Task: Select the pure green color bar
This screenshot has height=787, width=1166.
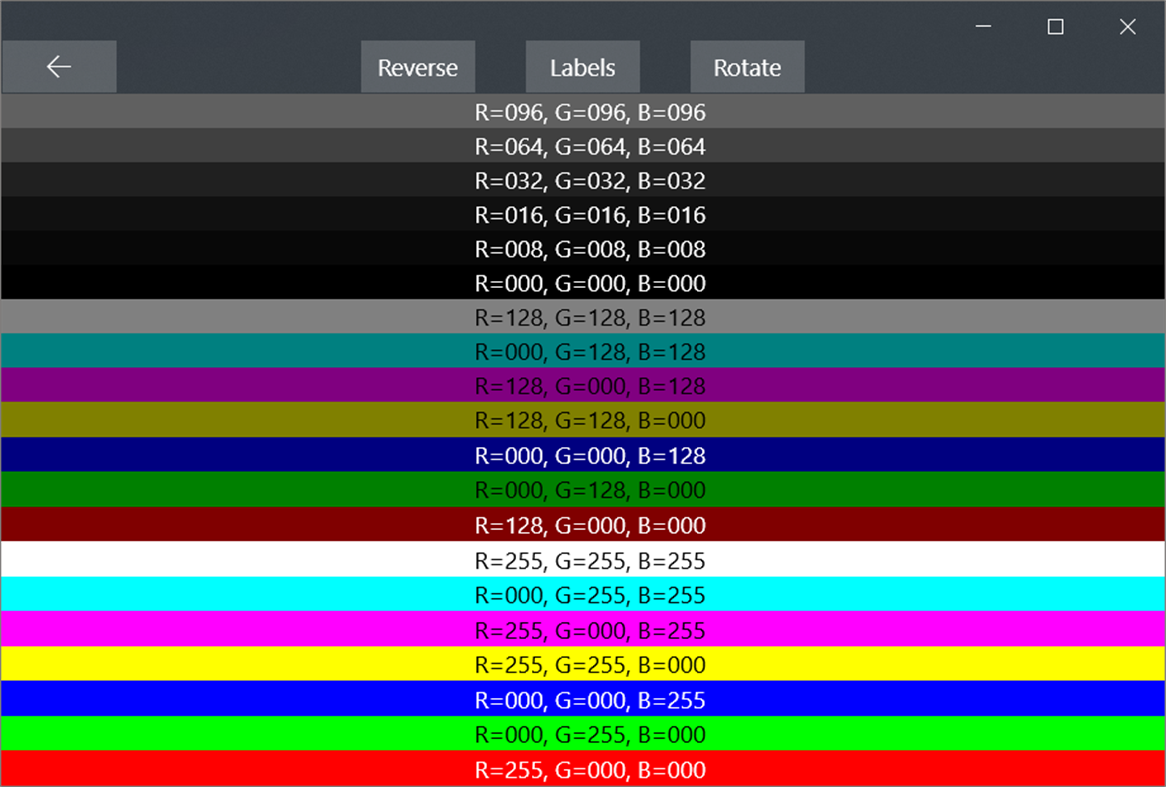Action: click(583, 734)
